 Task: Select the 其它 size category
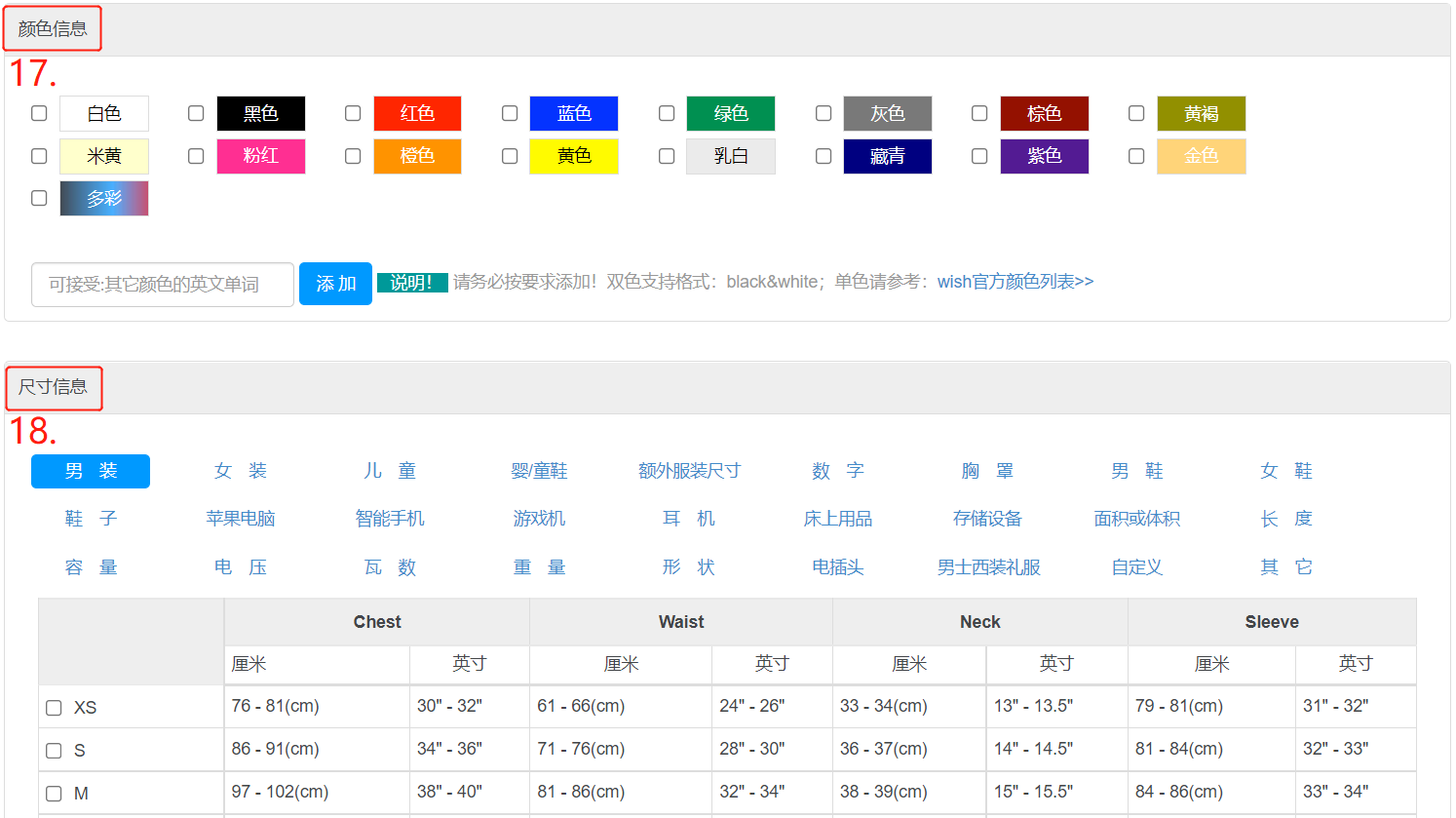coord(1286,567)
